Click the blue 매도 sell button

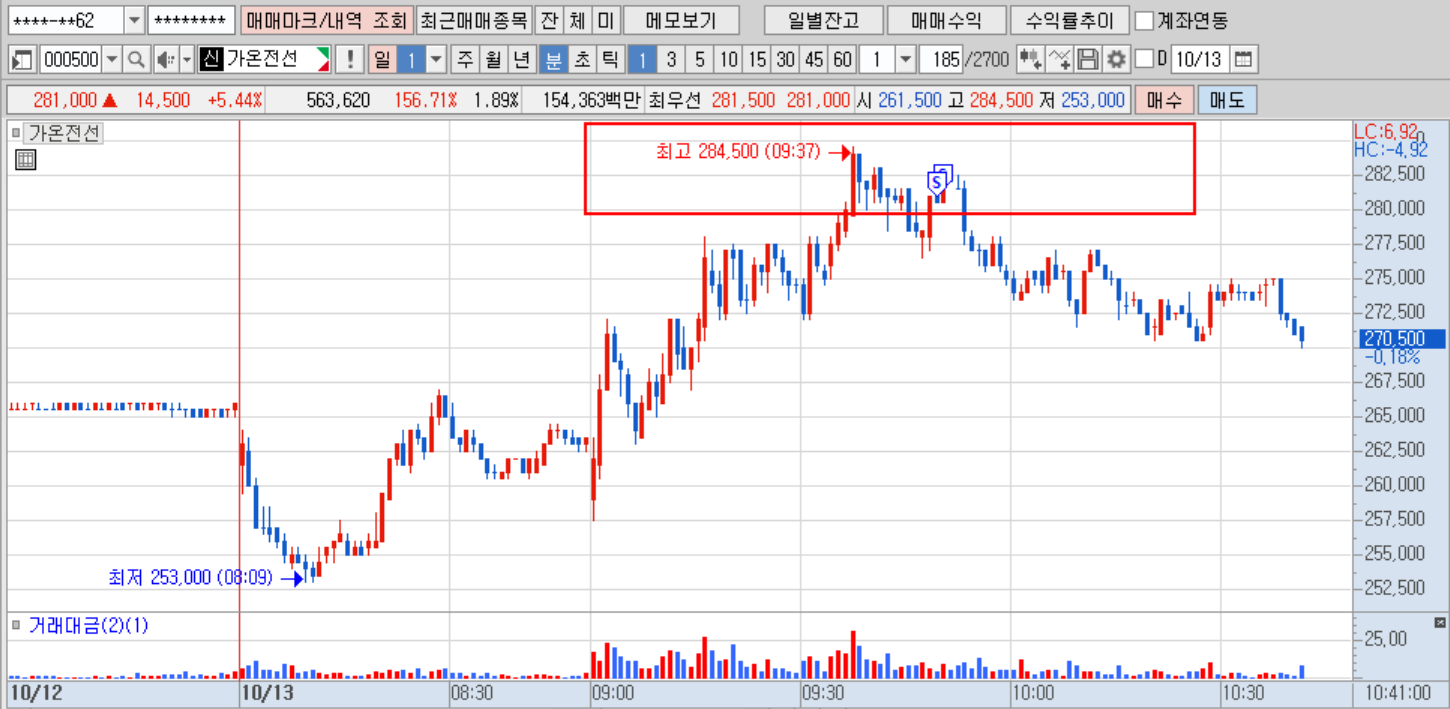pos(1226,100)
